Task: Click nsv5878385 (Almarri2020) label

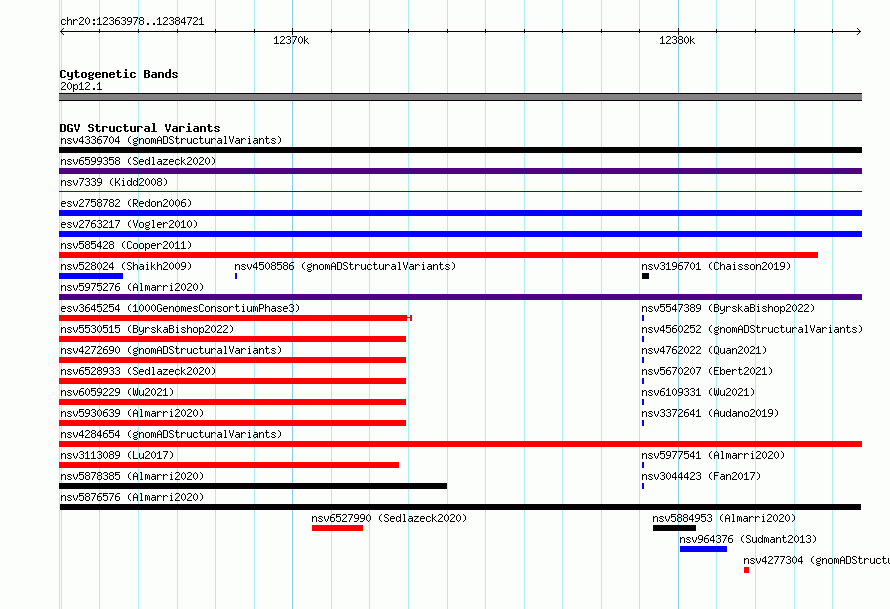Action: pos(132,476)
